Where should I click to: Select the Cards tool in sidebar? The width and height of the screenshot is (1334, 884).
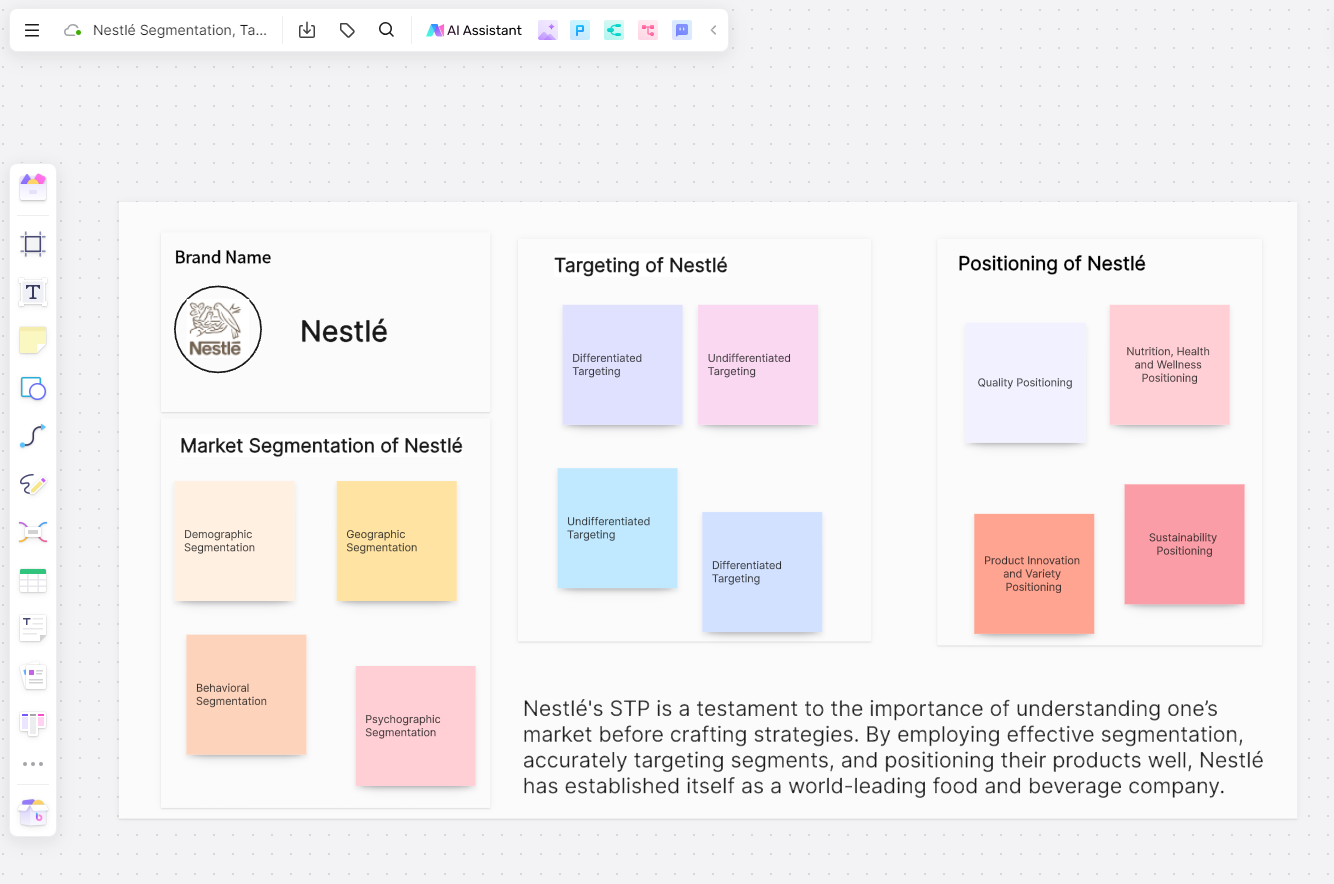click(33, 676)
